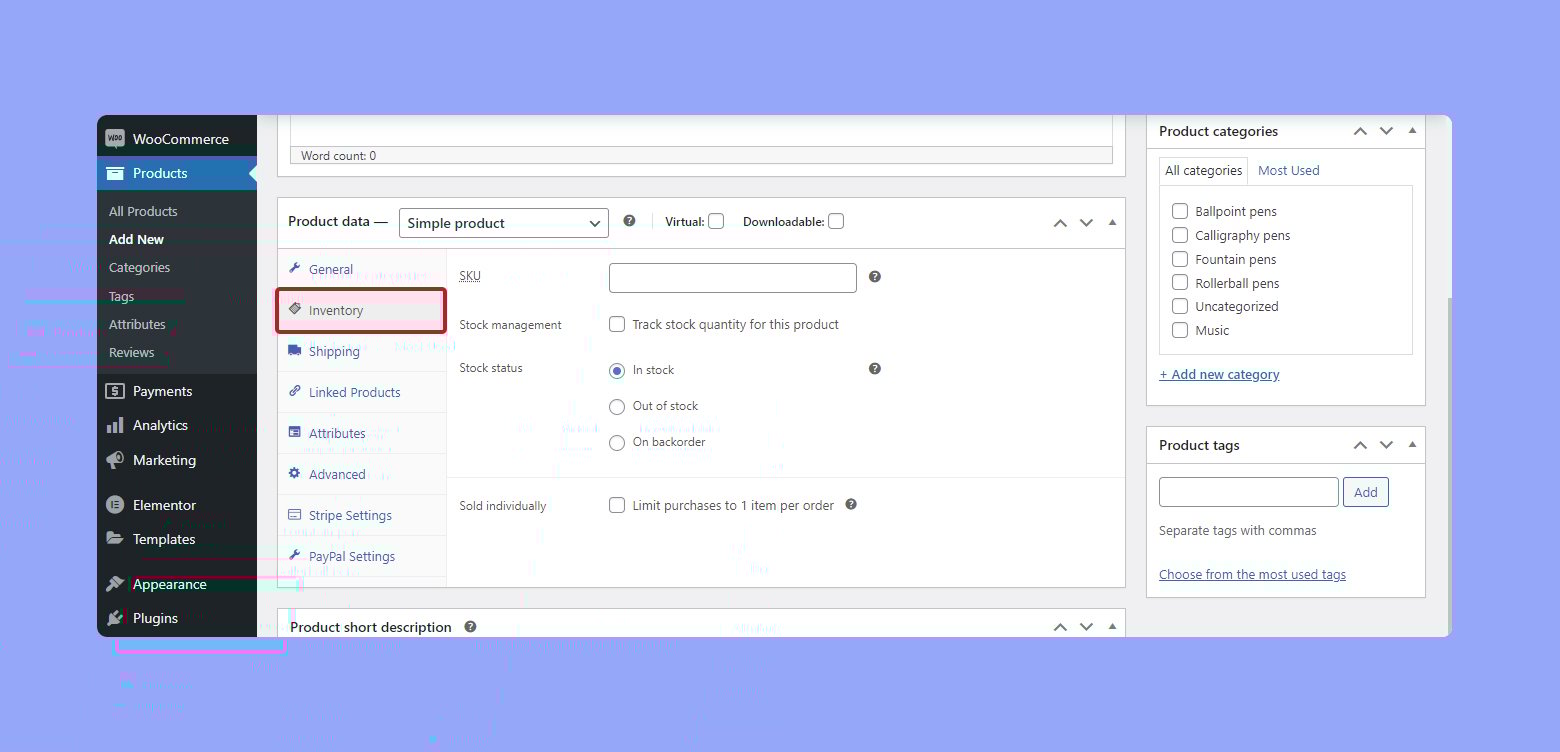This screenshot has width=1560, height=752.
Task: Check Track stock quantity for this product
Action: pos(617,324)
